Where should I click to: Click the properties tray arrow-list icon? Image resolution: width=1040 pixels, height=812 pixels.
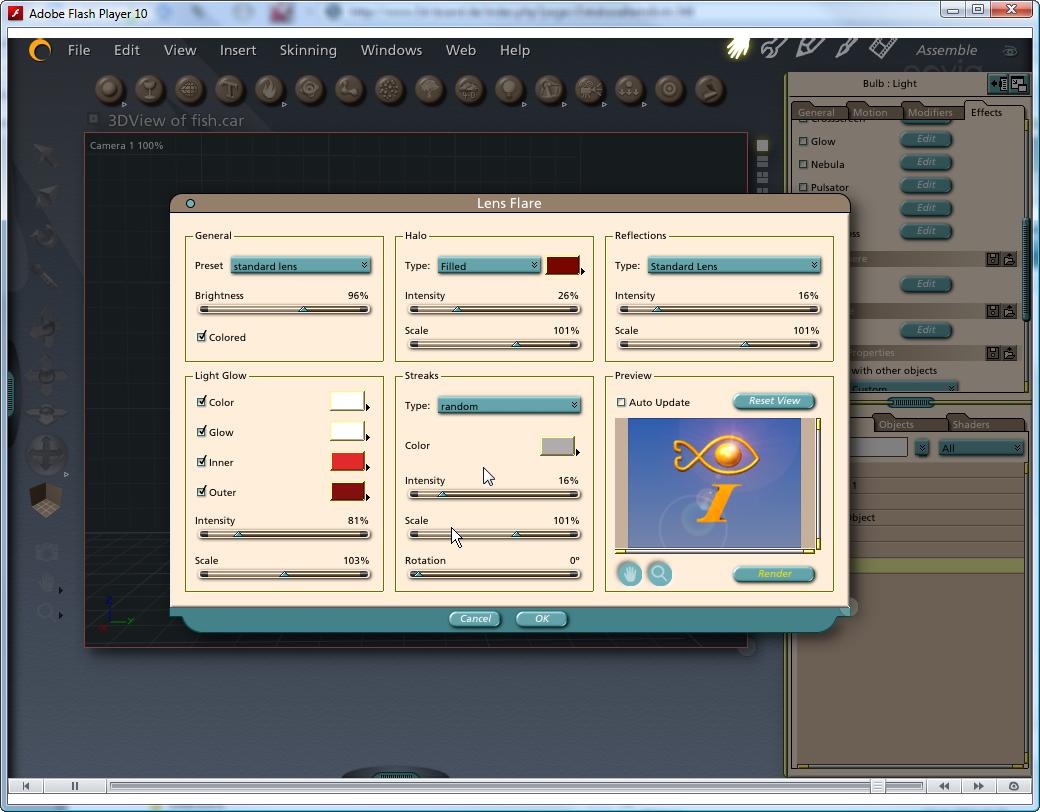tap(998, 84)
